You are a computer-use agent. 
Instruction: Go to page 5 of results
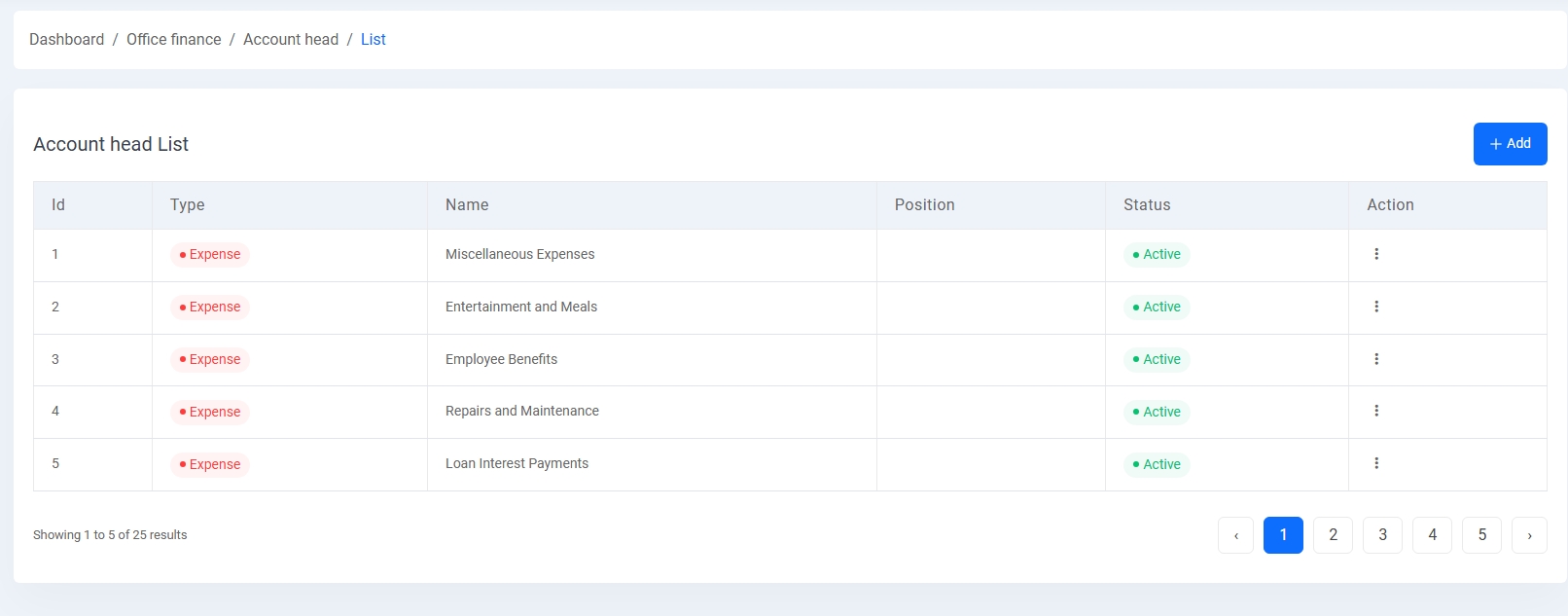pyautogui.click(x=1481, y=535)
